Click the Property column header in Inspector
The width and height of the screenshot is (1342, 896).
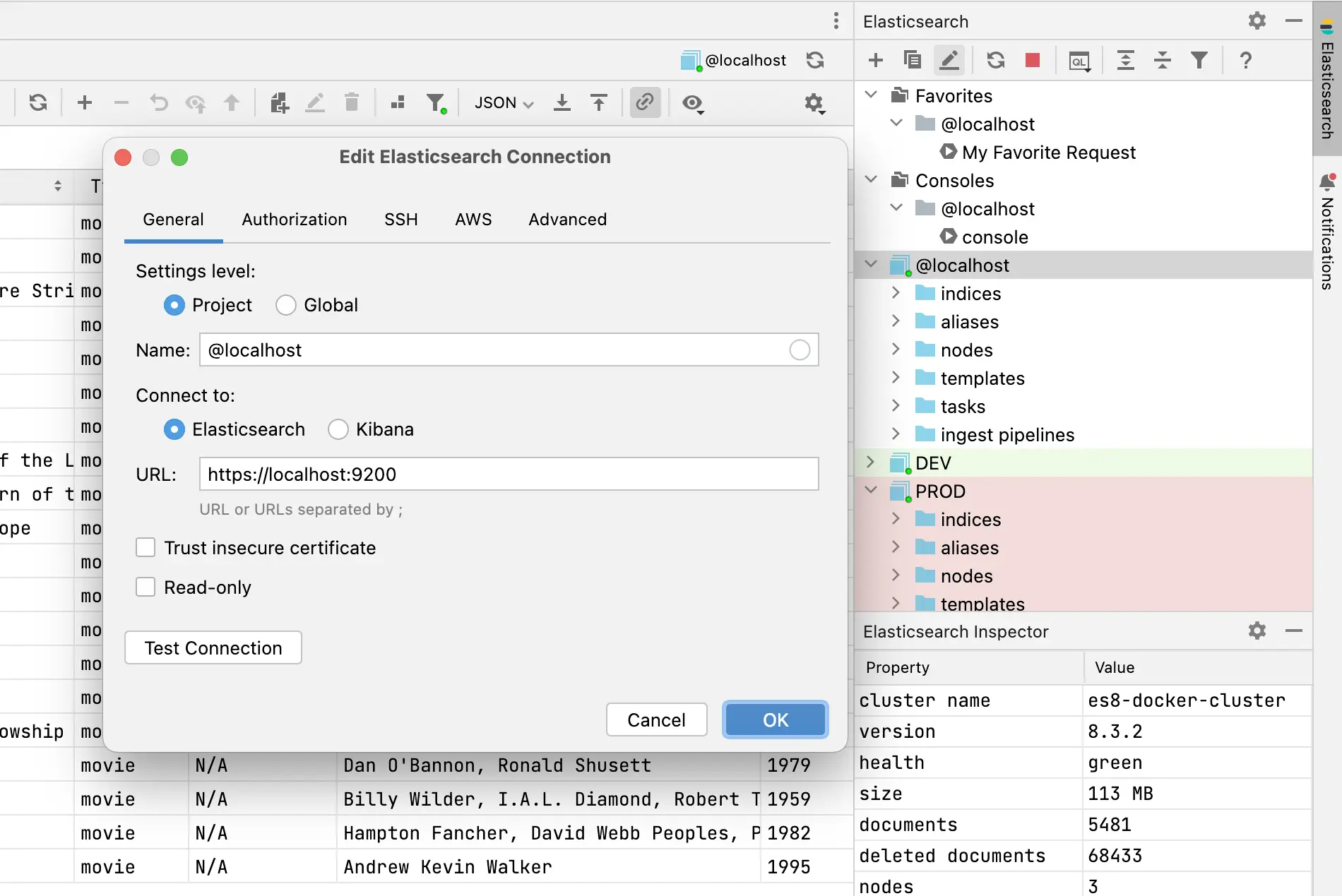coord(969,667)
